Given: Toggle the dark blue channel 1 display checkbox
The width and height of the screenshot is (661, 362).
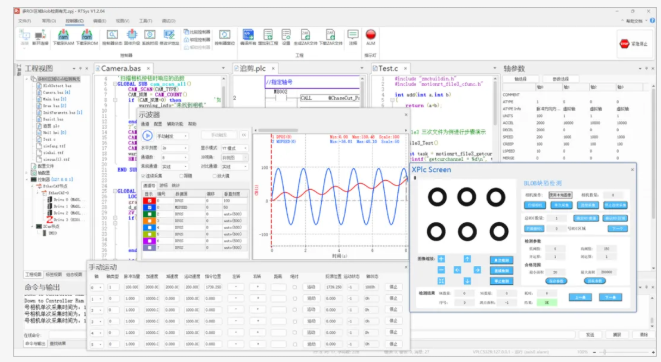Looking at the screenshot, I should coord(149,207).
